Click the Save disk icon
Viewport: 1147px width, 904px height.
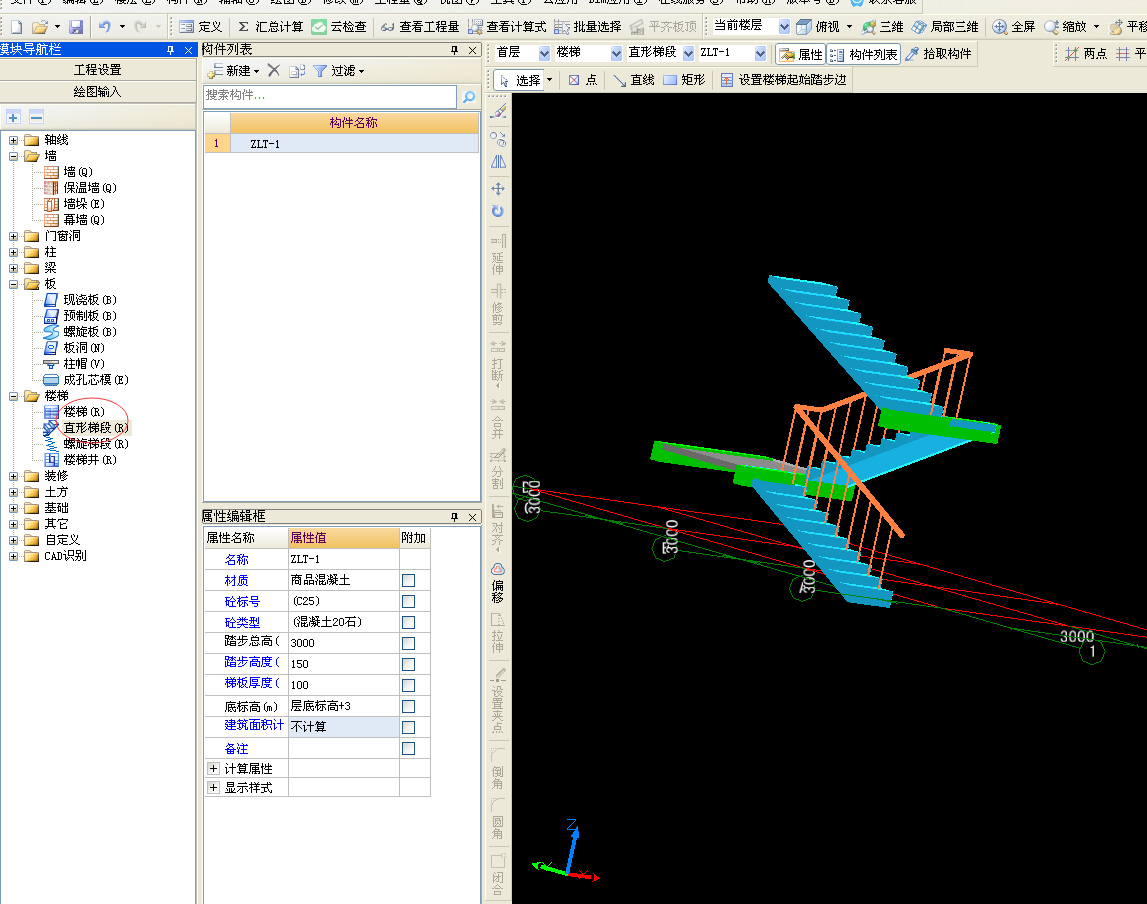coord(76,27)
